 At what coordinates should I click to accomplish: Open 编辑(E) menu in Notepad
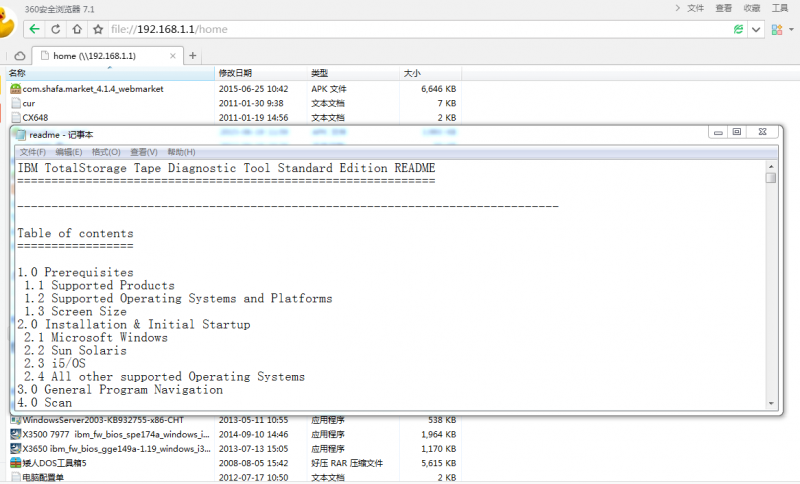(x=68, y=152)
